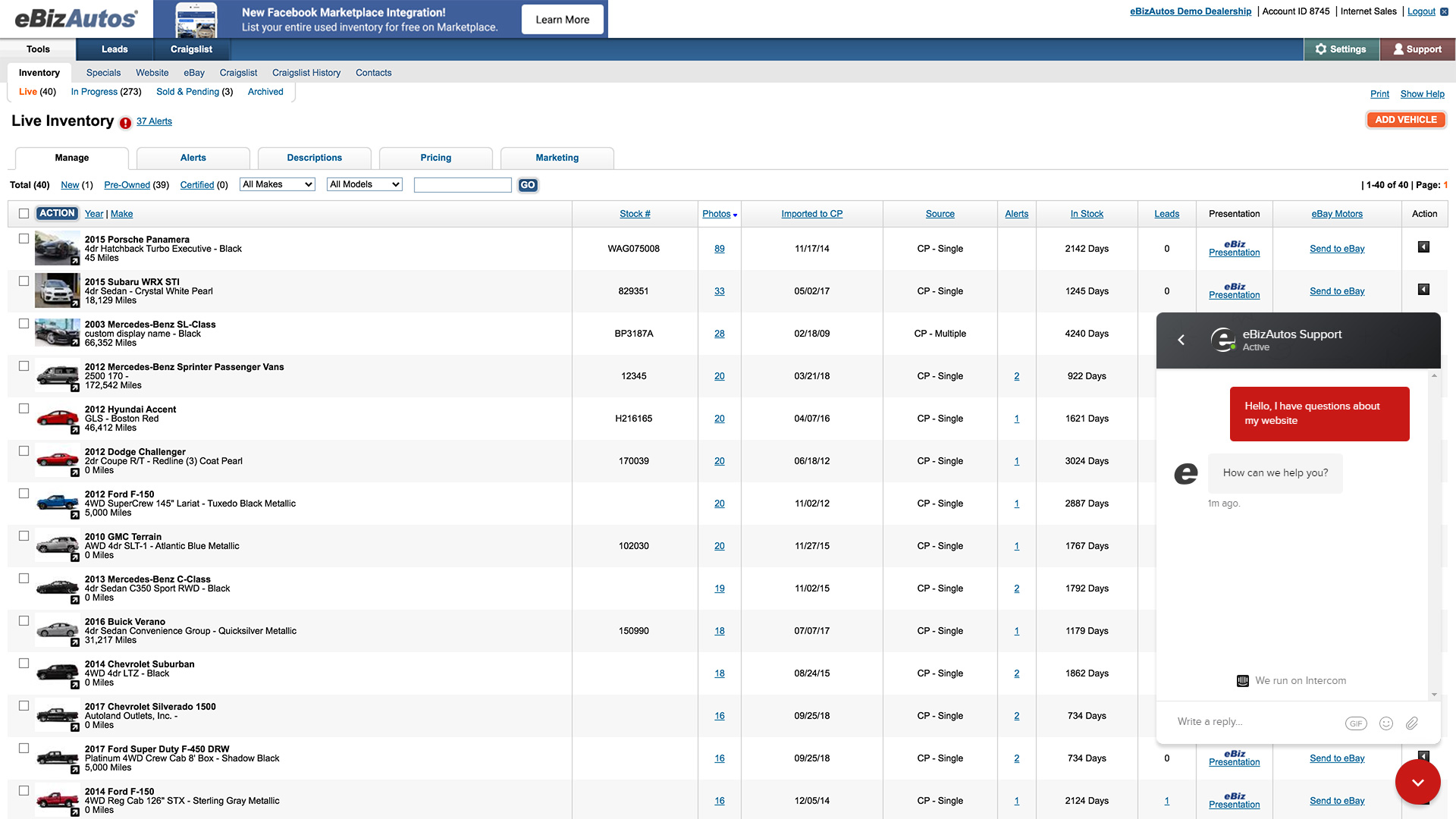
Task: Click the GO search button
Action: point(528,185)
